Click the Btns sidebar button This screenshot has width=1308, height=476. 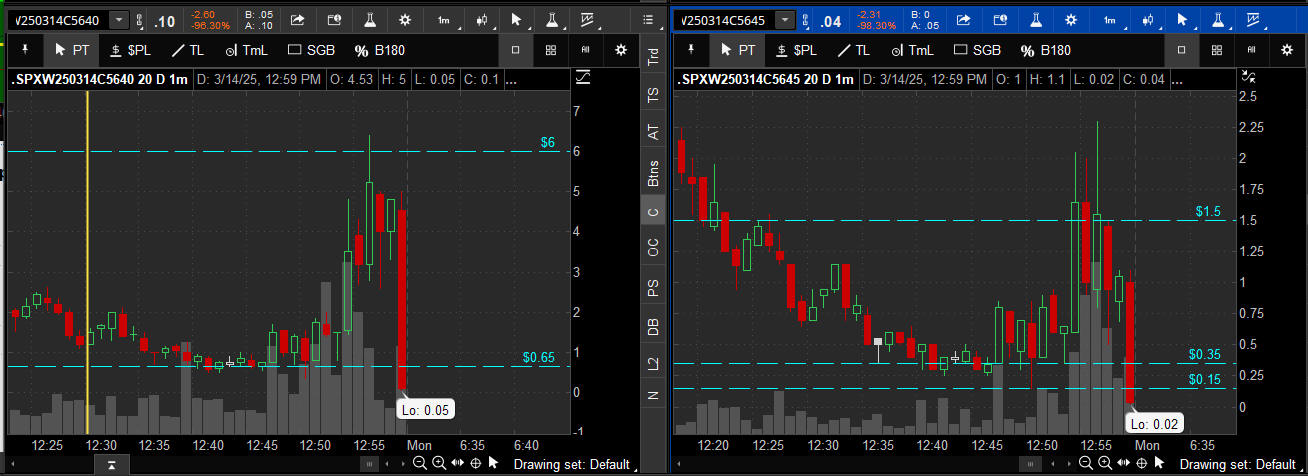click(654, 173)
